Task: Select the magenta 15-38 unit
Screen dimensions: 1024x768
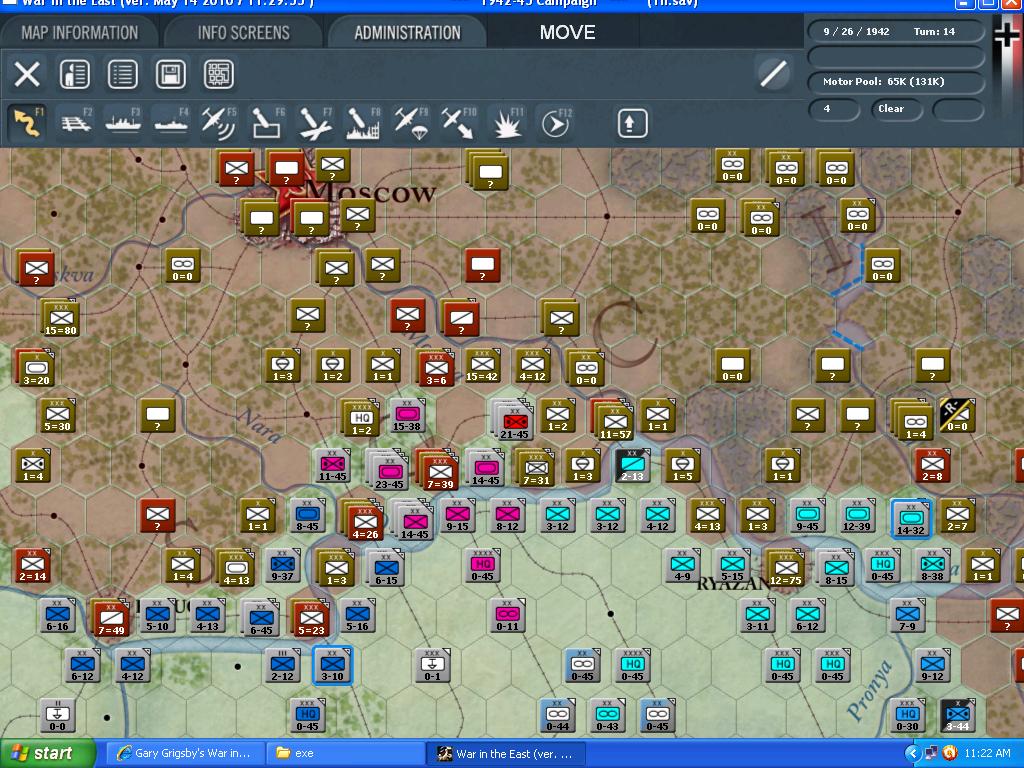Action: (x=406, y=415)
